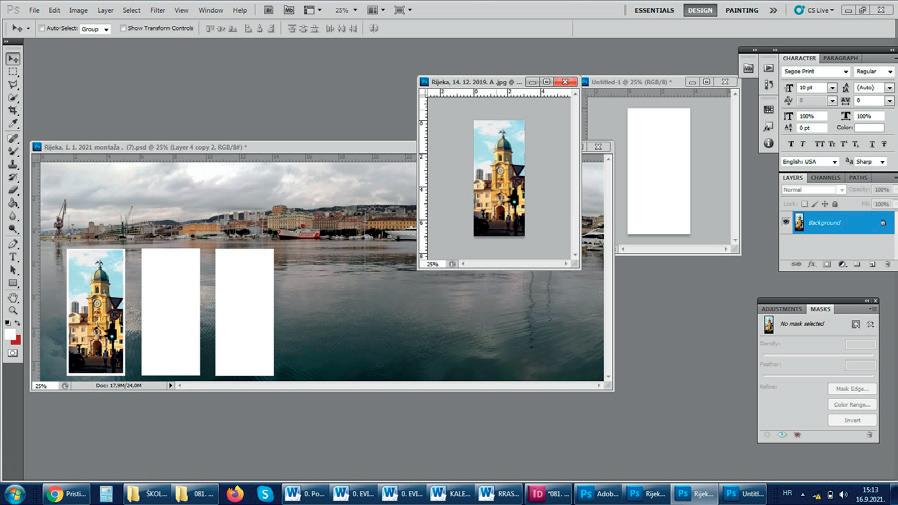Enable the Auto-Select checkbox
Image resolution: width=898 pixels, height=505 pixels.
(42, 28)
